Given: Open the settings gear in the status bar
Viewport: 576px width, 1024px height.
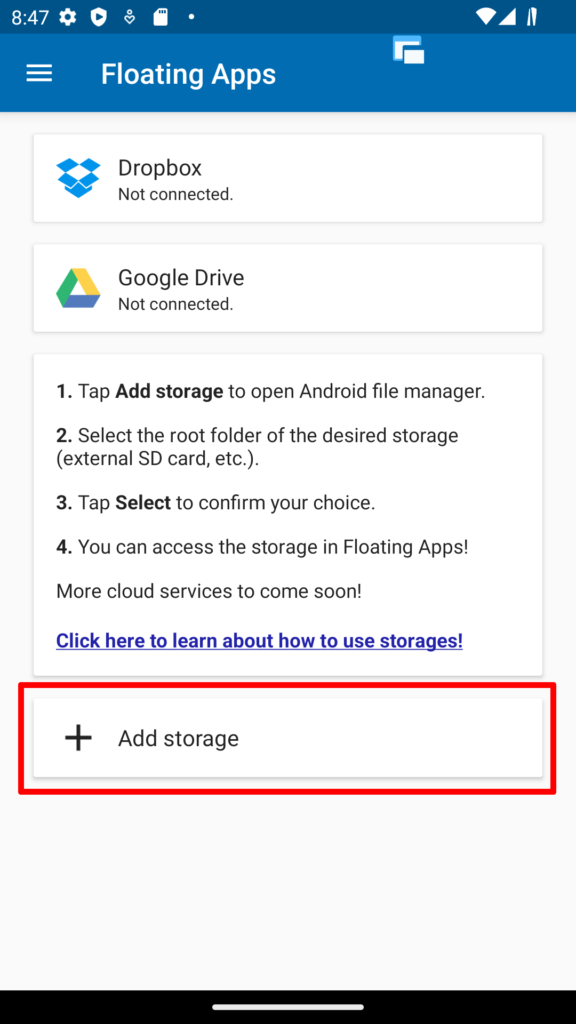Looking at the screenshot, I should [x=66, y=16].
